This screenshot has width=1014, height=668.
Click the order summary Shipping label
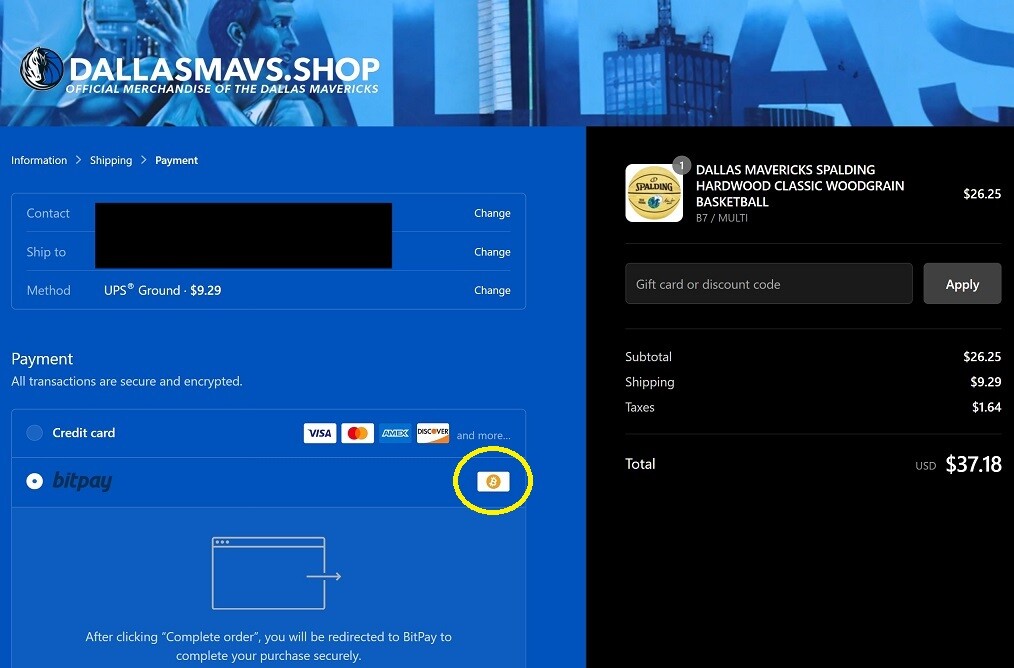650,382
